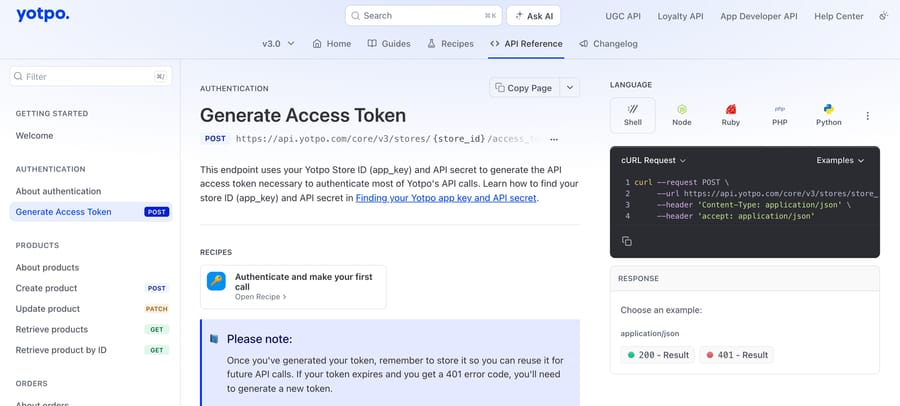Select the 401 - Result example

(x=736, y=355)
